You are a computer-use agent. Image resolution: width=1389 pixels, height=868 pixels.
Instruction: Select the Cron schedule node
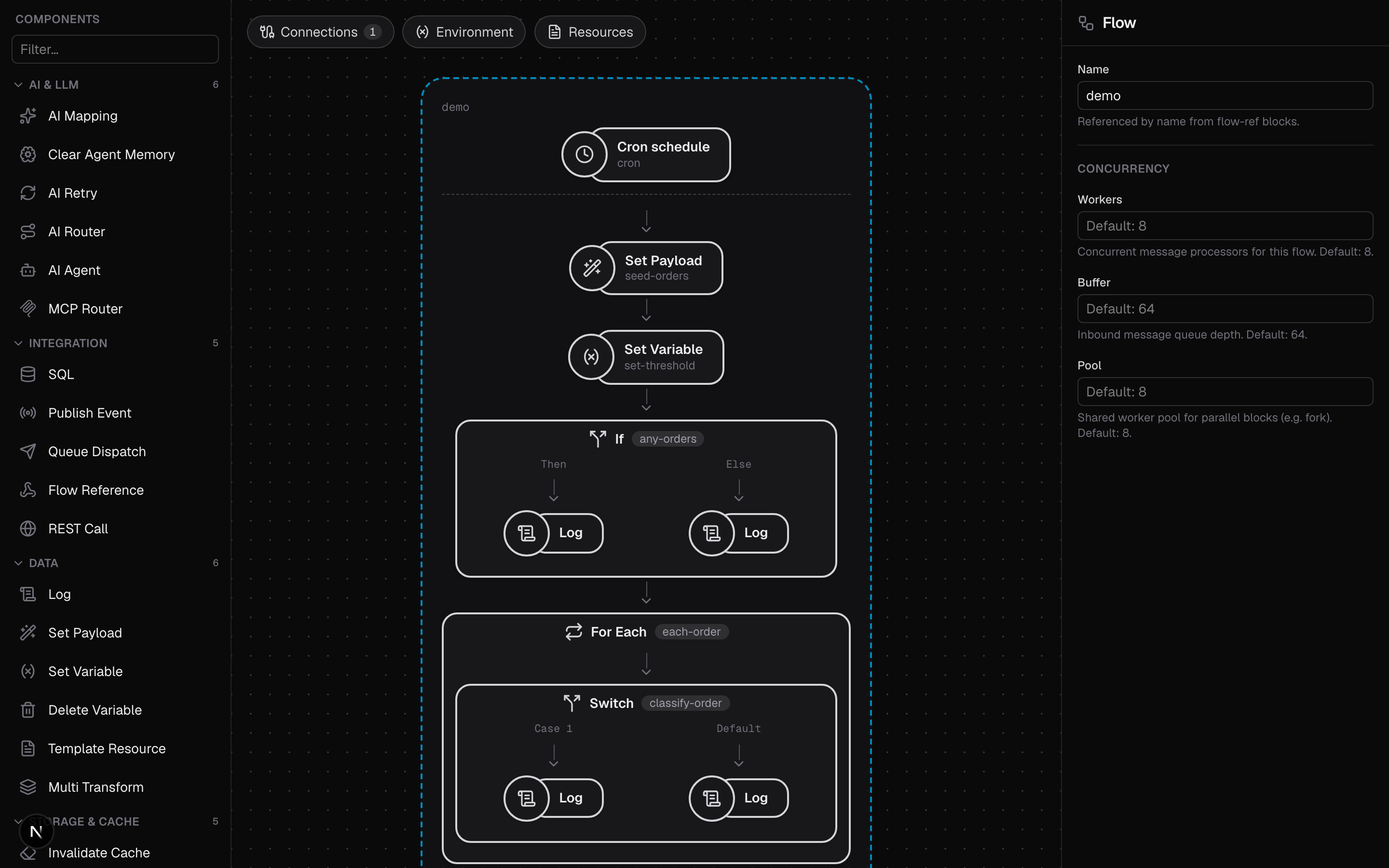coord(646,154)
